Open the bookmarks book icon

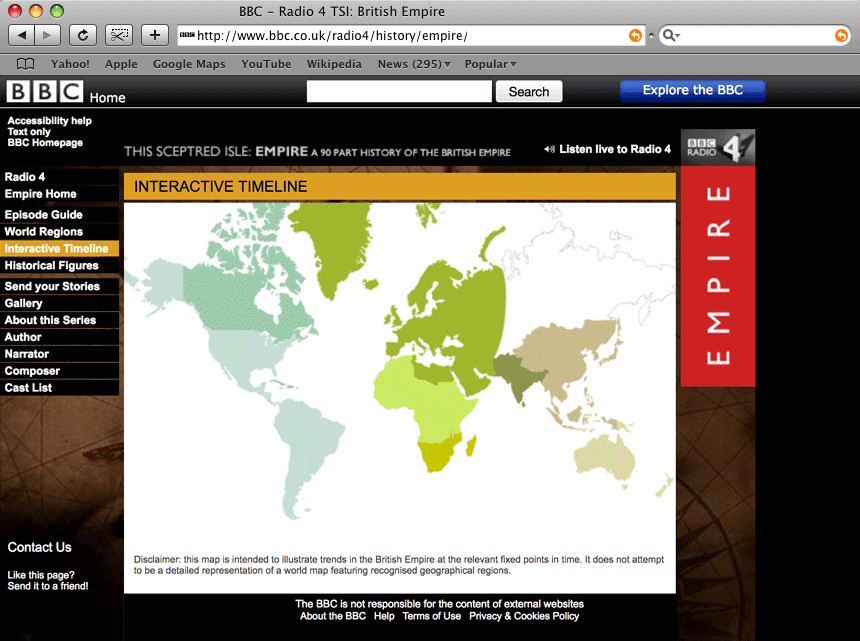(x=25, y=64)
